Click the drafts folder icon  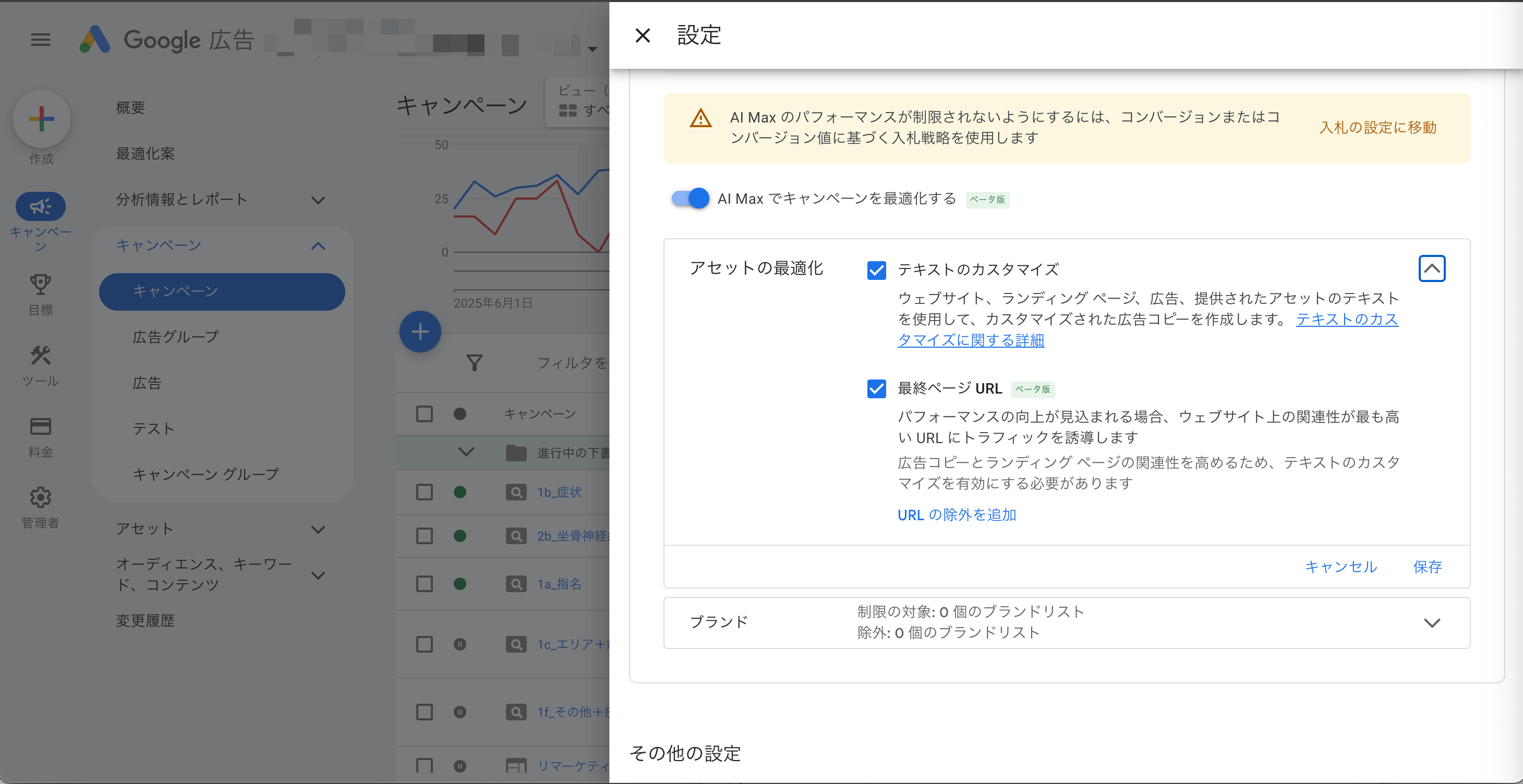point(515,452)
